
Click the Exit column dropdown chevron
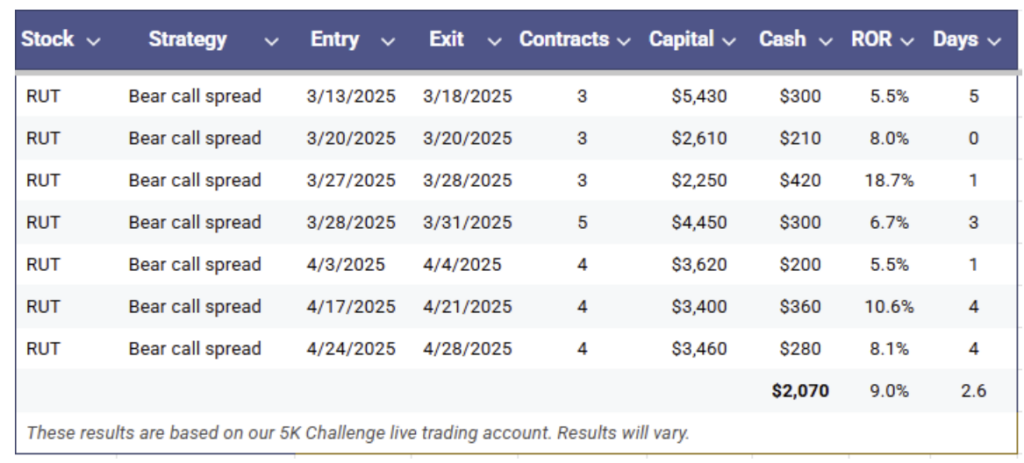(x=494, y=41)
